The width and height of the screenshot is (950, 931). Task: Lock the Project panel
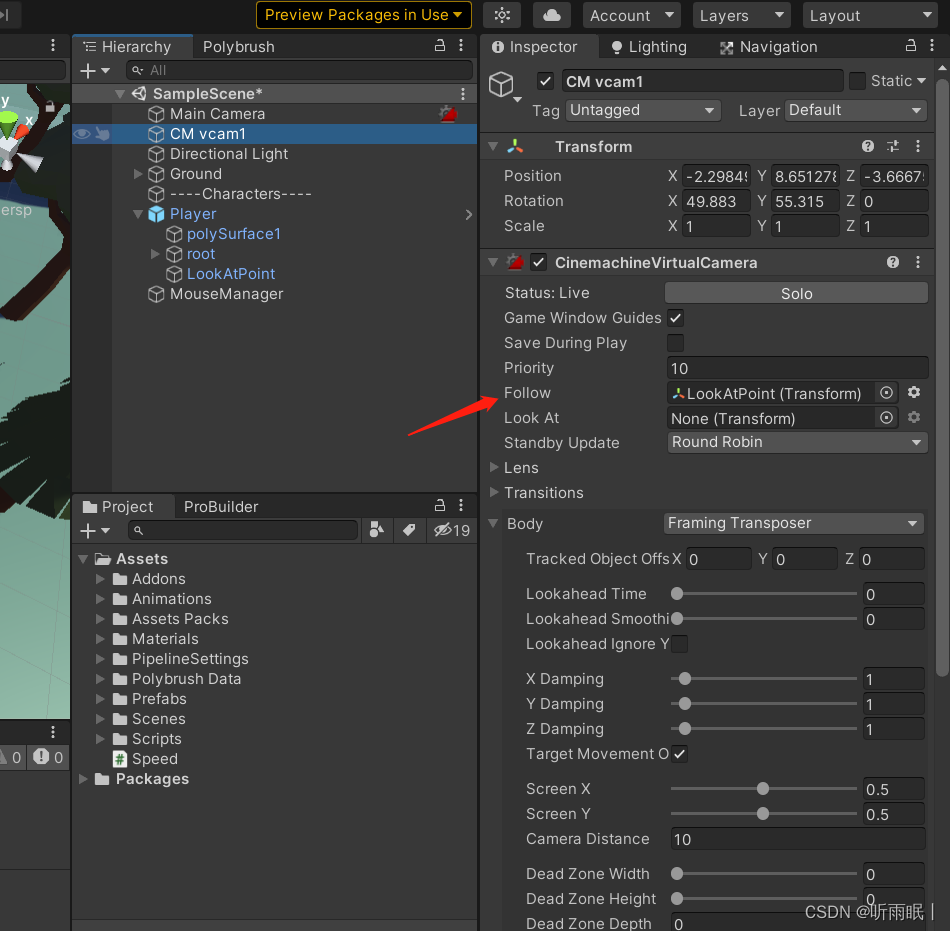click(x=440, y=505)
